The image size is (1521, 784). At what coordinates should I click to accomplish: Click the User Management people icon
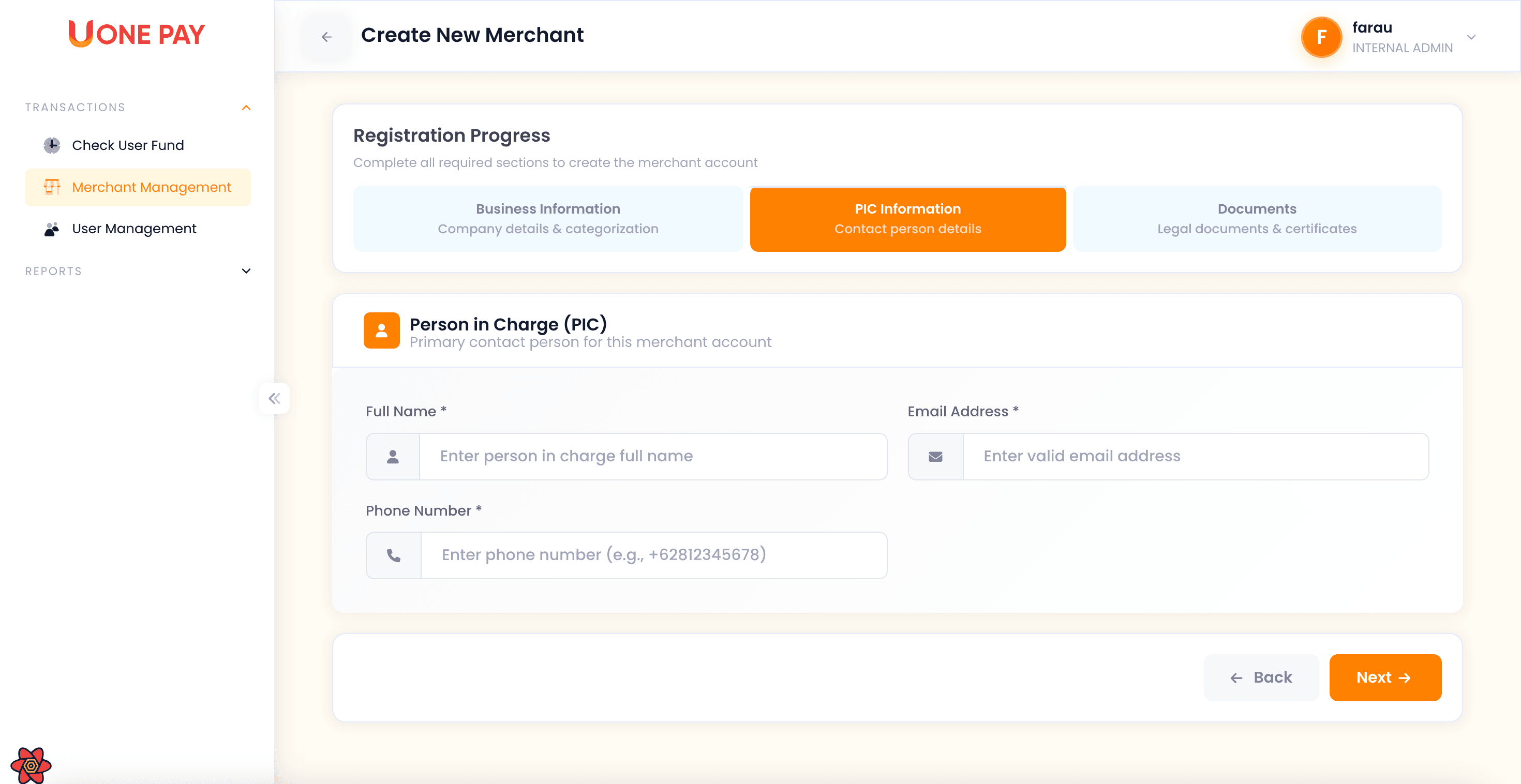(x=52, y=229)
